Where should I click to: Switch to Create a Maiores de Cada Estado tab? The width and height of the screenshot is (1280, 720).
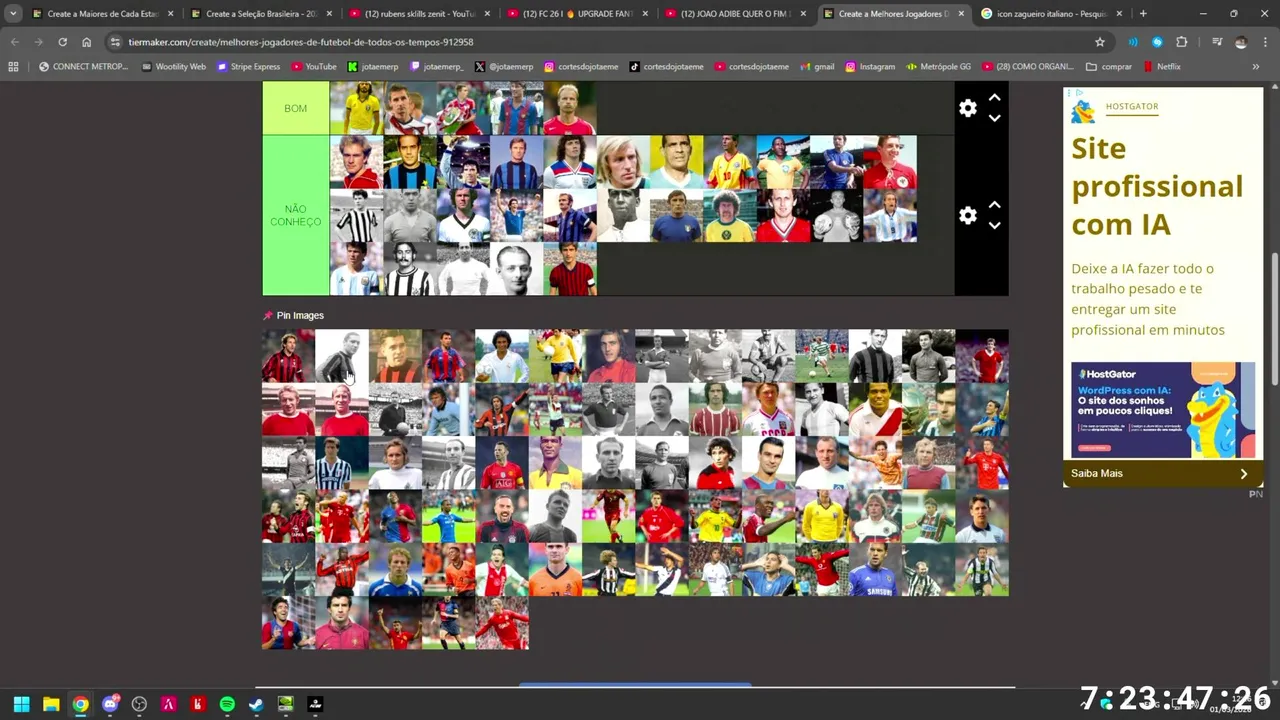coord(102,14)
